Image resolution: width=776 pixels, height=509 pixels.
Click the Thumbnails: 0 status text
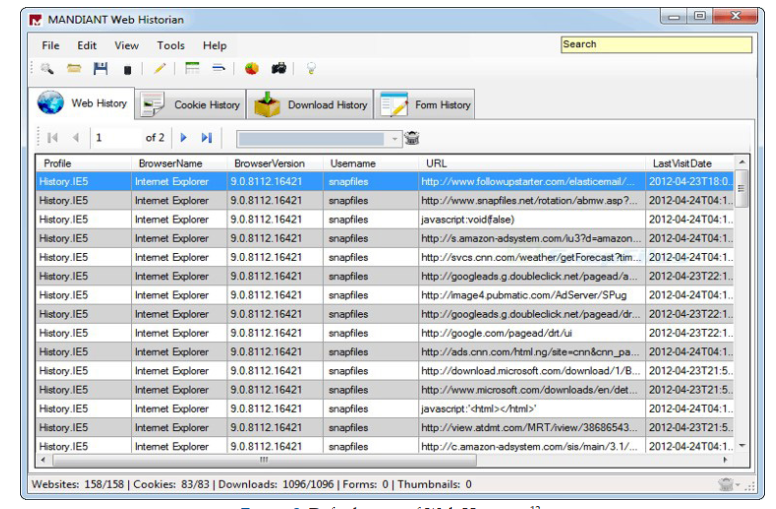435,484
